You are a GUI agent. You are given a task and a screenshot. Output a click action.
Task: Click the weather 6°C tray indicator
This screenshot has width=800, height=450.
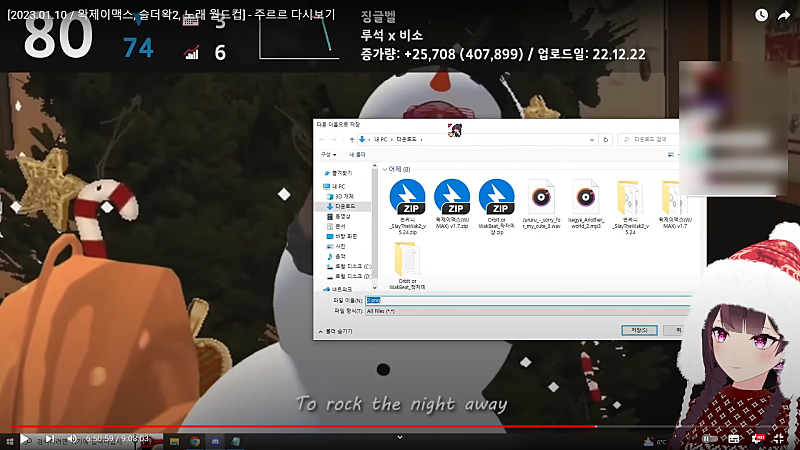[656, 441]
